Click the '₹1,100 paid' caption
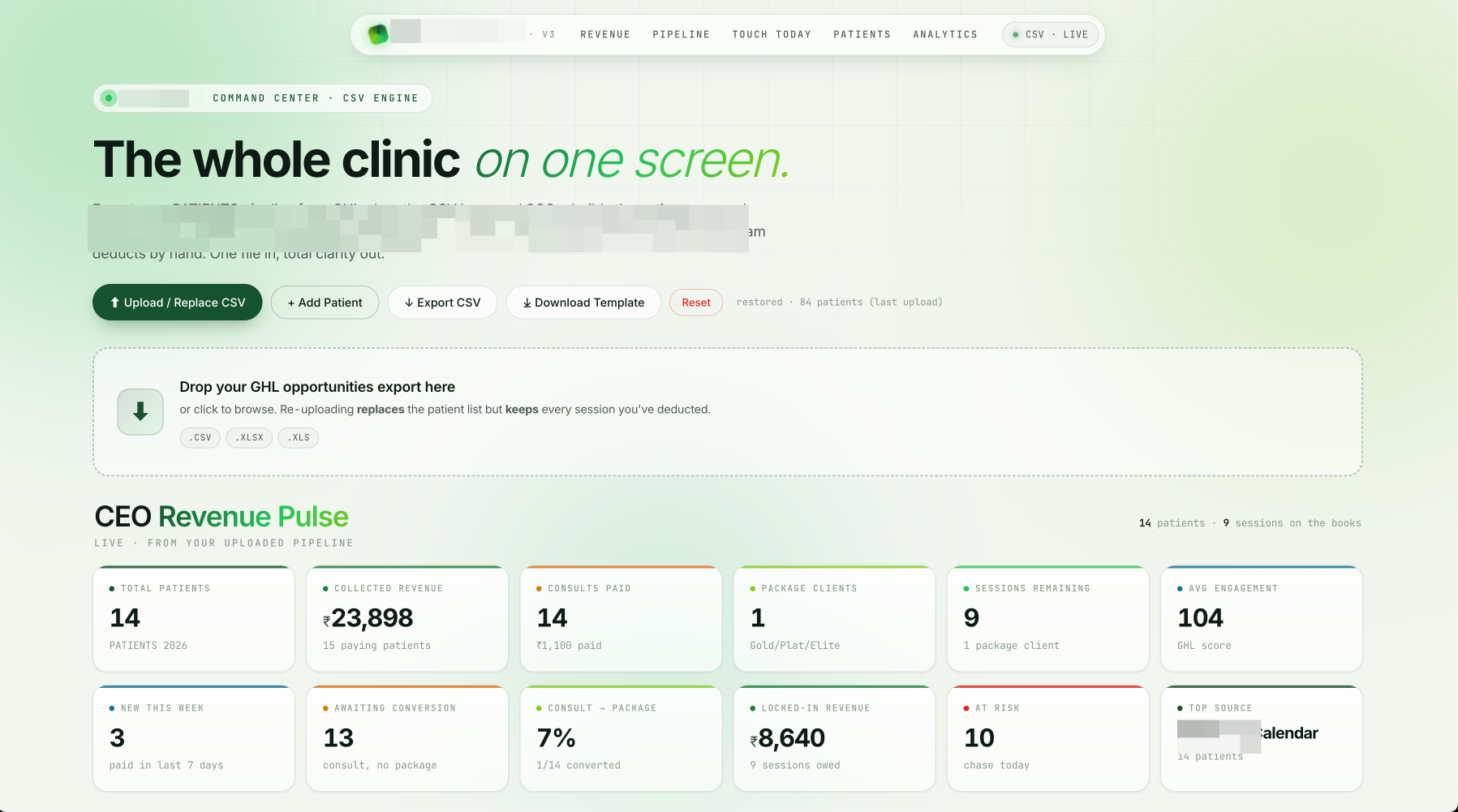Viewport: 1458px width, 812px height. [569, 646]
